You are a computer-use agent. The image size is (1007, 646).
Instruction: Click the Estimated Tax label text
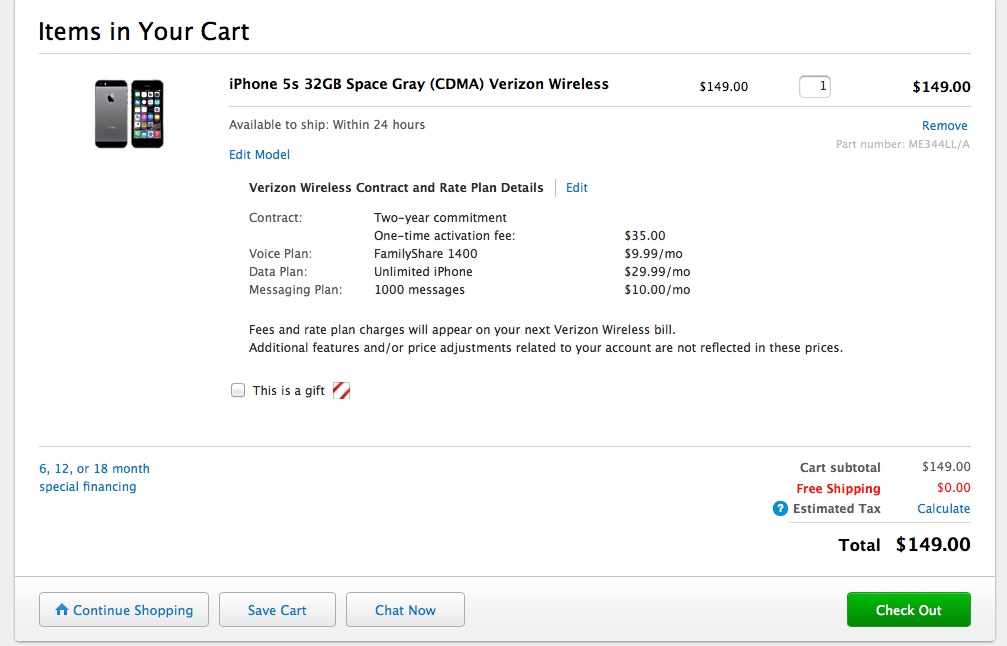(x=836, y=509)
